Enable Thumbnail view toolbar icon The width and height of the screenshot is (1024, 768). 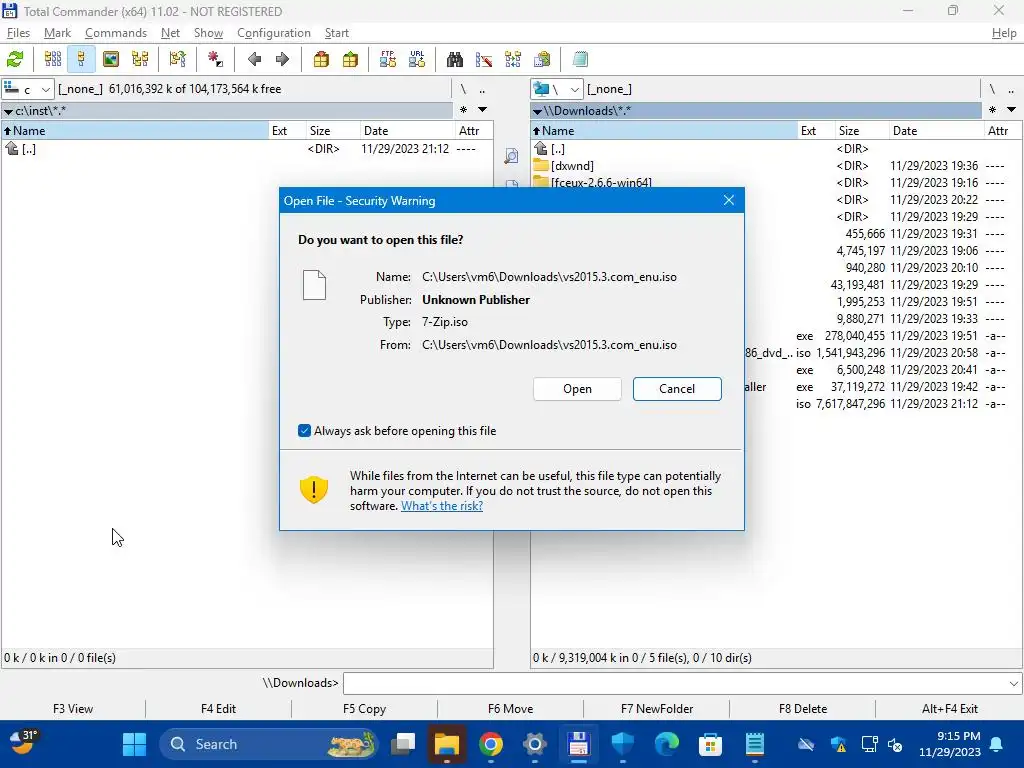coord(111,59)
